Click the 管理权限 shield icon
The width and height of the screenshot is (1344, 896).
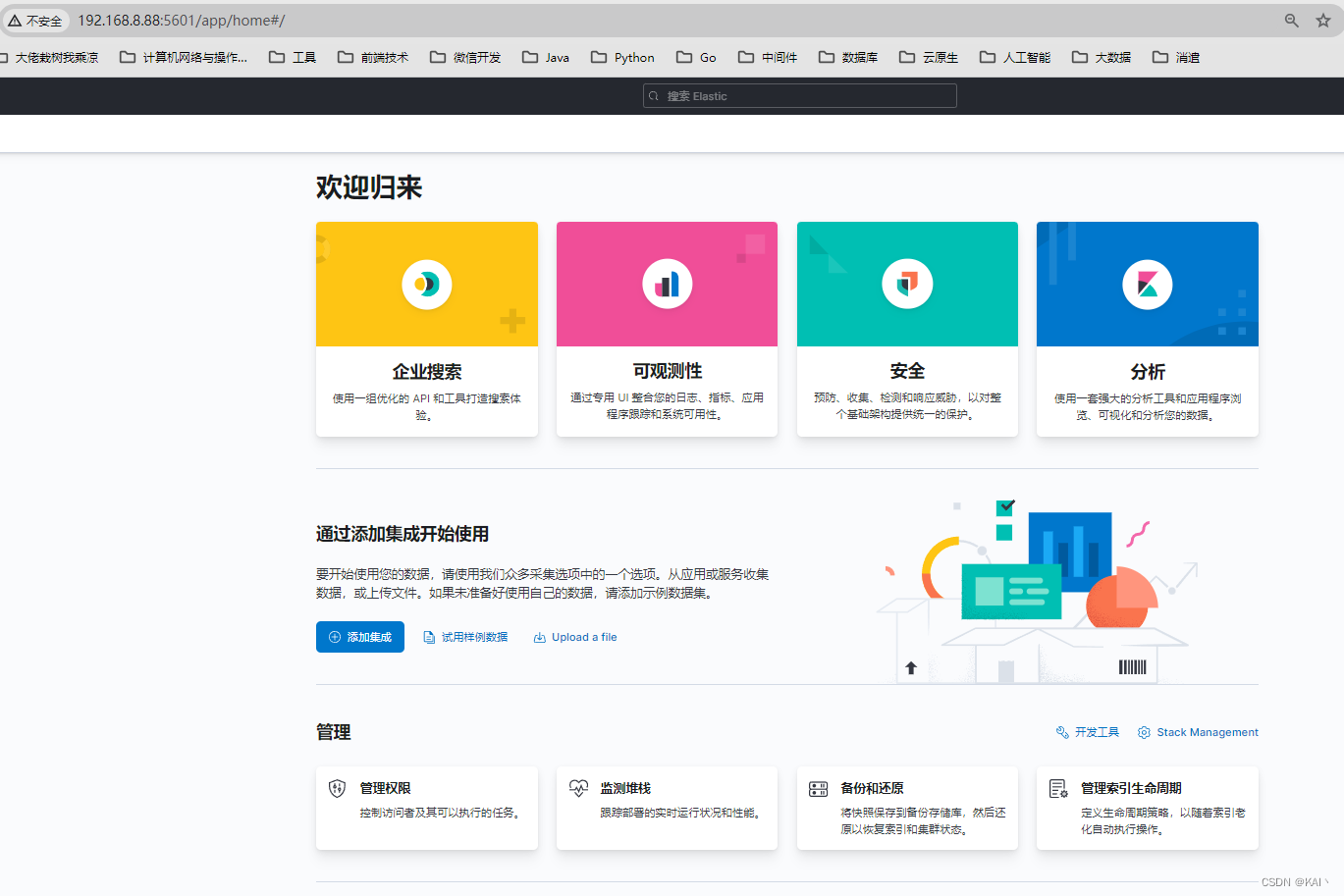[x=338, y=788]
